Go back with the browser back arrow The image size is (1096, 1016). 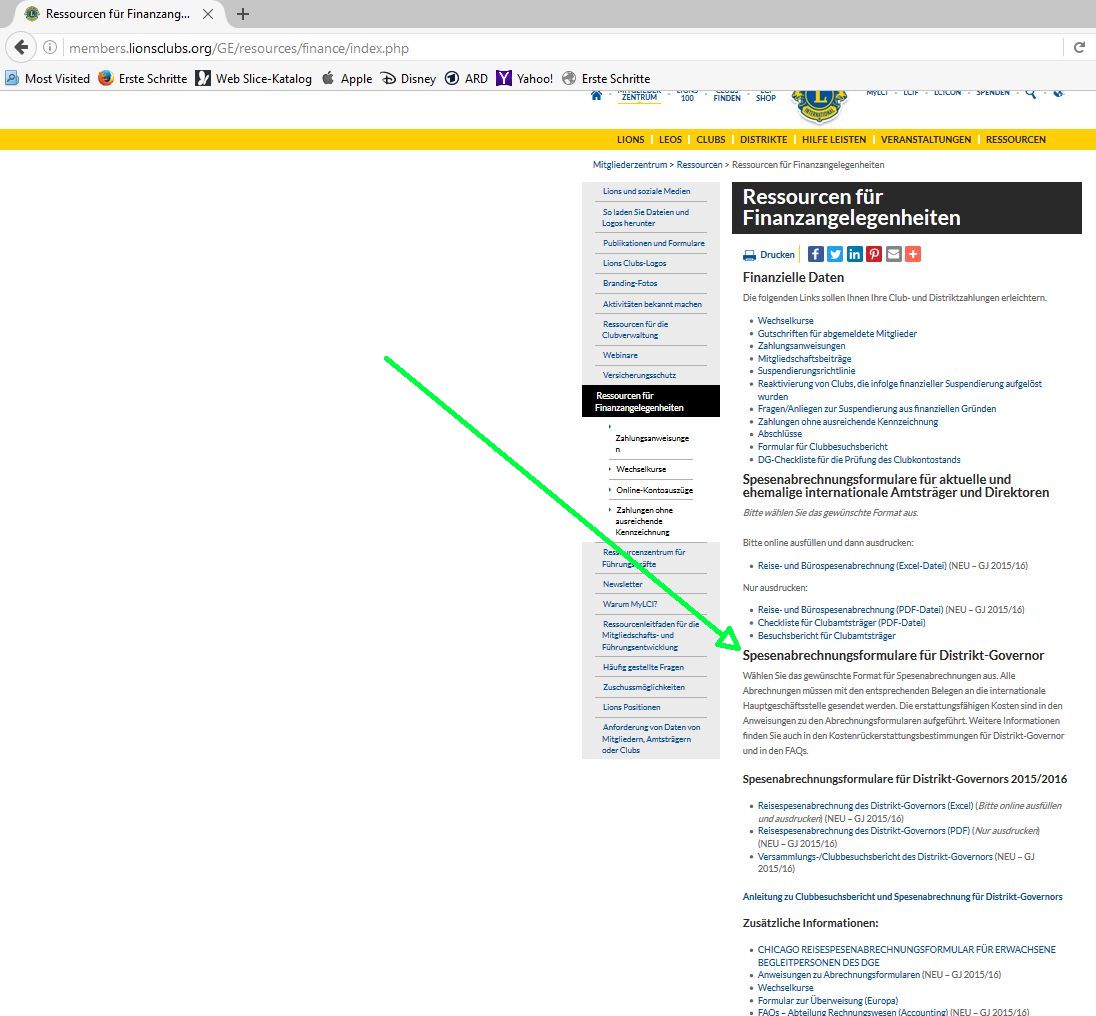tap(21, 48)
